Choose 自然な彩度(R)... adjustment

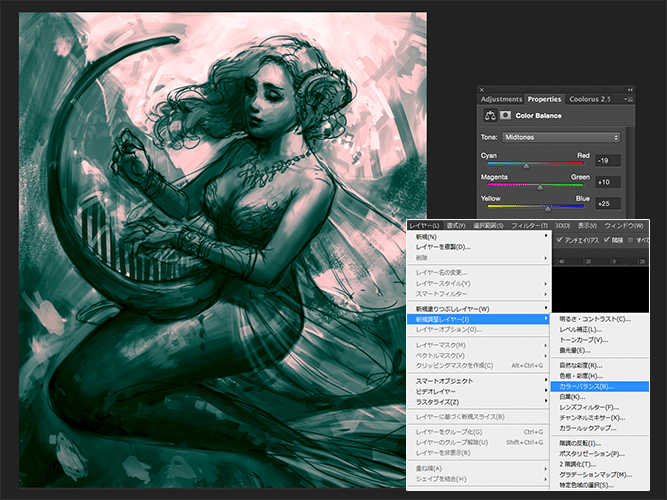600,366
